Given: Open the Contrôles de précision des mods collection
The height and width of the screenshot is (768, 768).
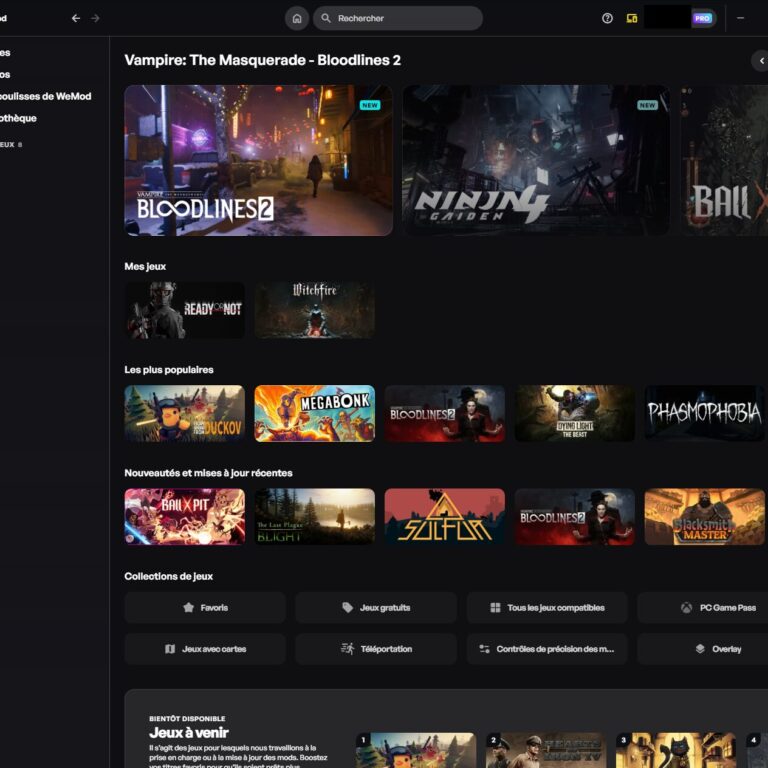Looking at the screenshot, I should (547, 649).
